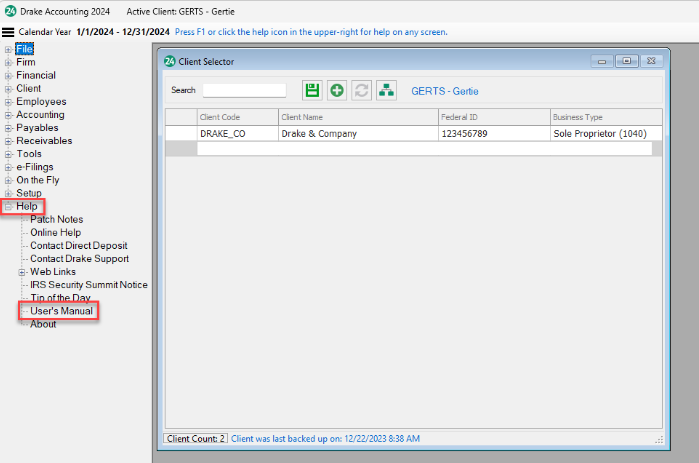Click the hamburger menu icon beside Calendar Year
The image size is (699, 463).
[8, 32]
